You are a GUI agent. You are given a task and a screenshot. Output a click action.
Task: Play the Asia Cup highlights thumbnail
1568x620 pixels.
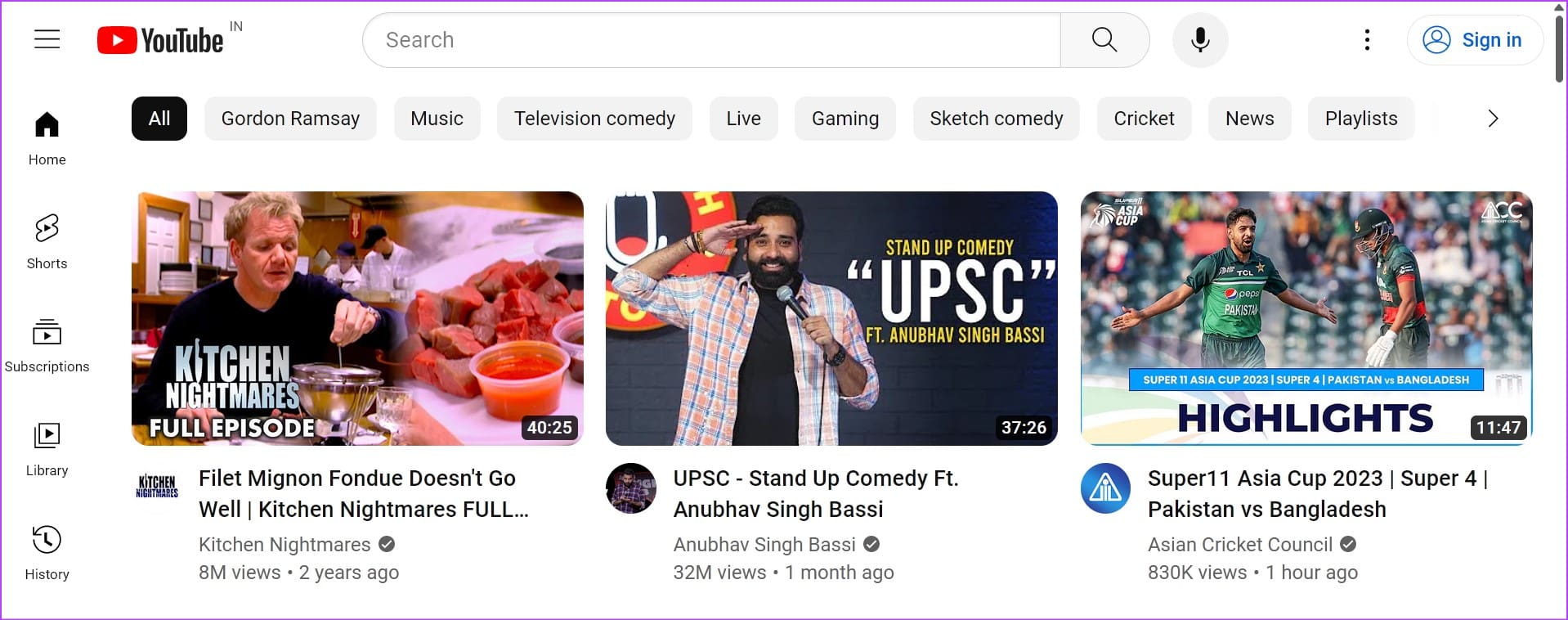tap(1306, 318)
